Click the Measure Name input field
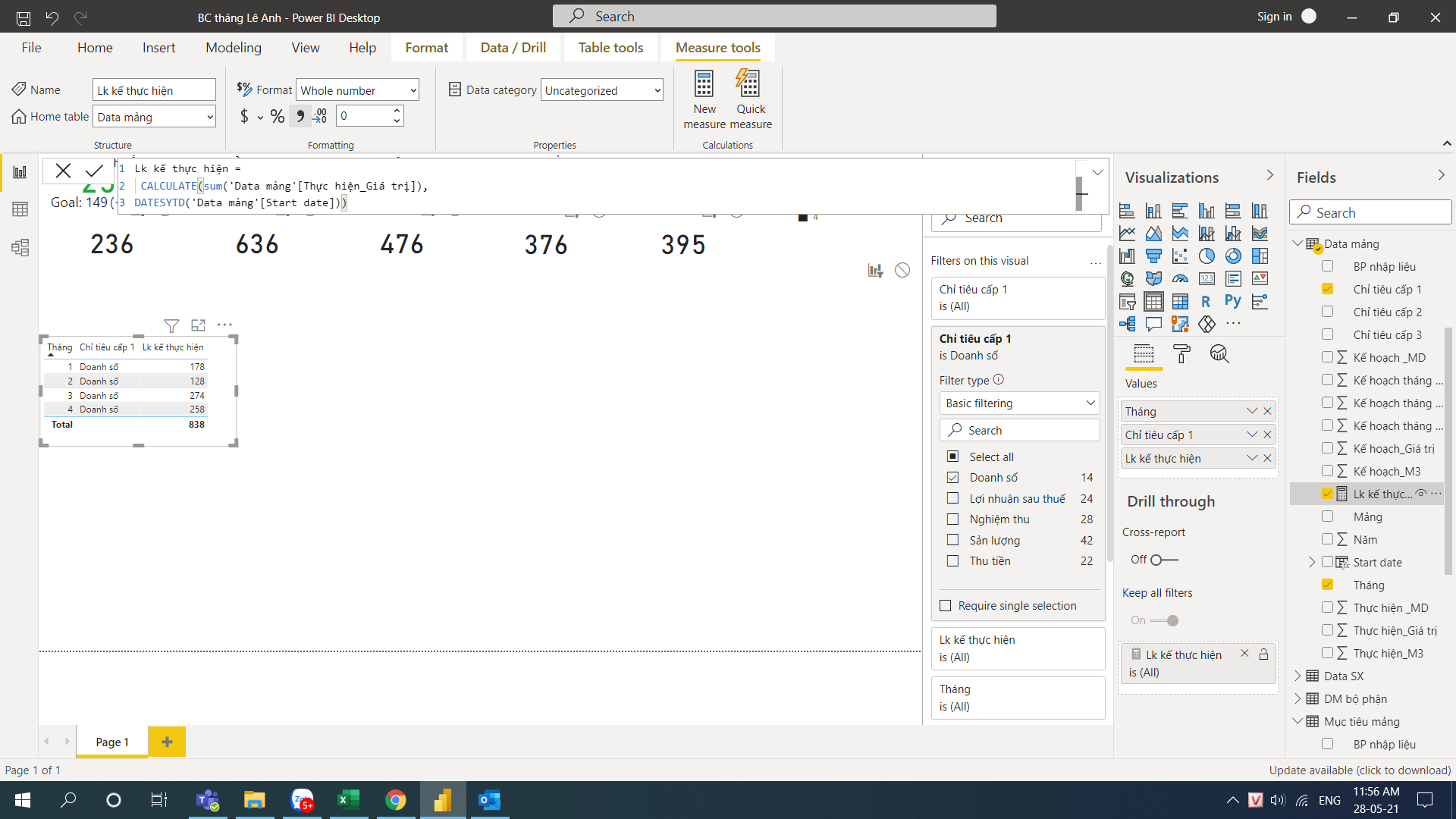Screen dimensions: 1456x819 coord(154,90)
